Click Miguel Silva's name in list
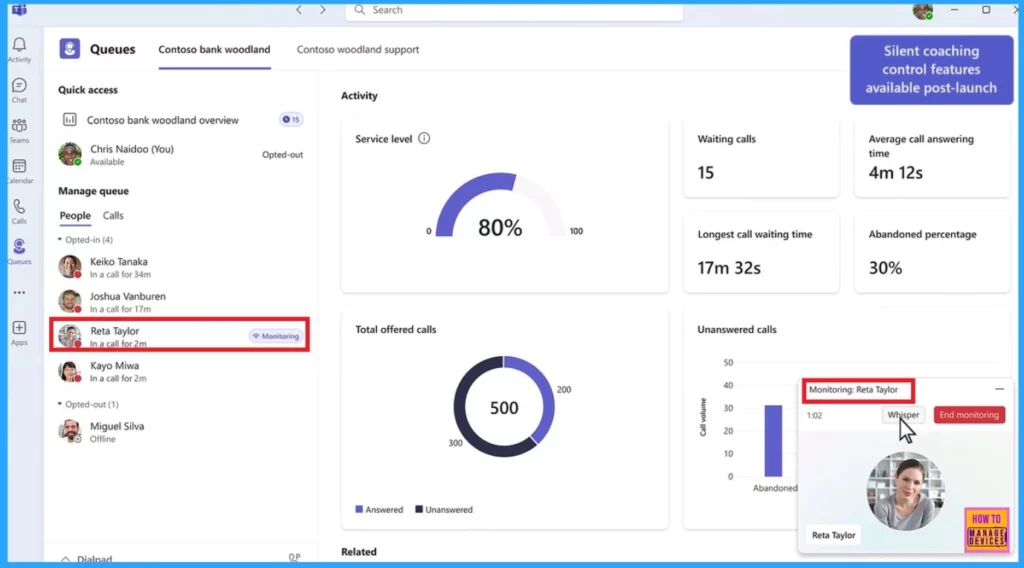 pyautogui.click(x=117, y=426)
